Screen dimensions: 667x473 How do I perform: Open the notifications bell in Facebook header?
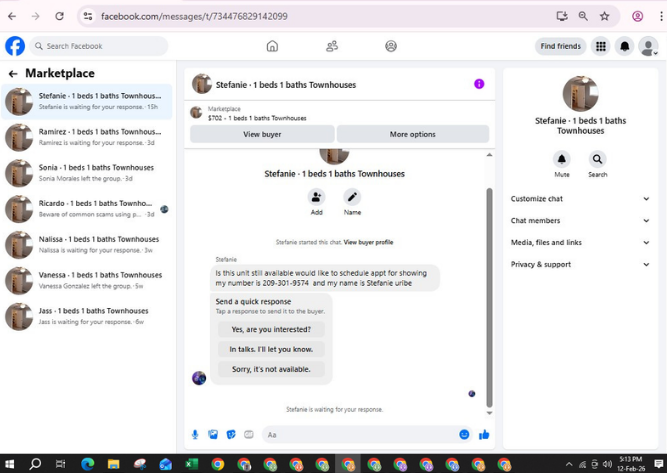[x=624, y=46]
